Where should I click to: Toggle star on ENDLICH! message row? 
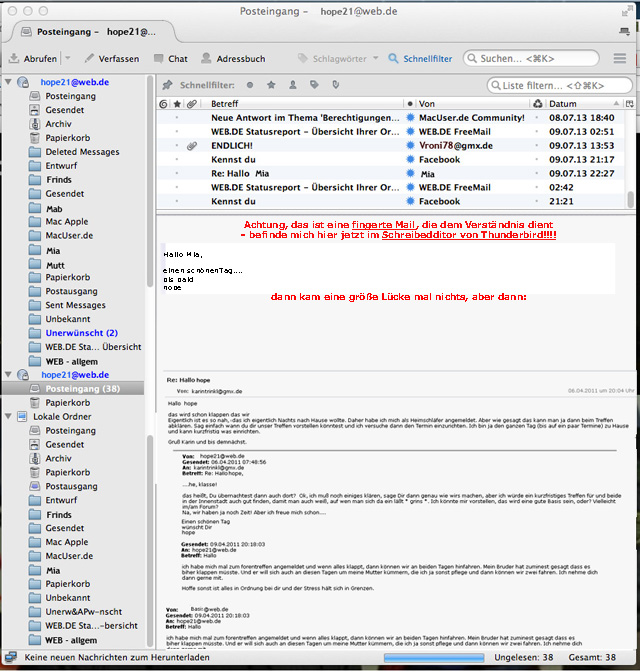[x=177, y=146]
